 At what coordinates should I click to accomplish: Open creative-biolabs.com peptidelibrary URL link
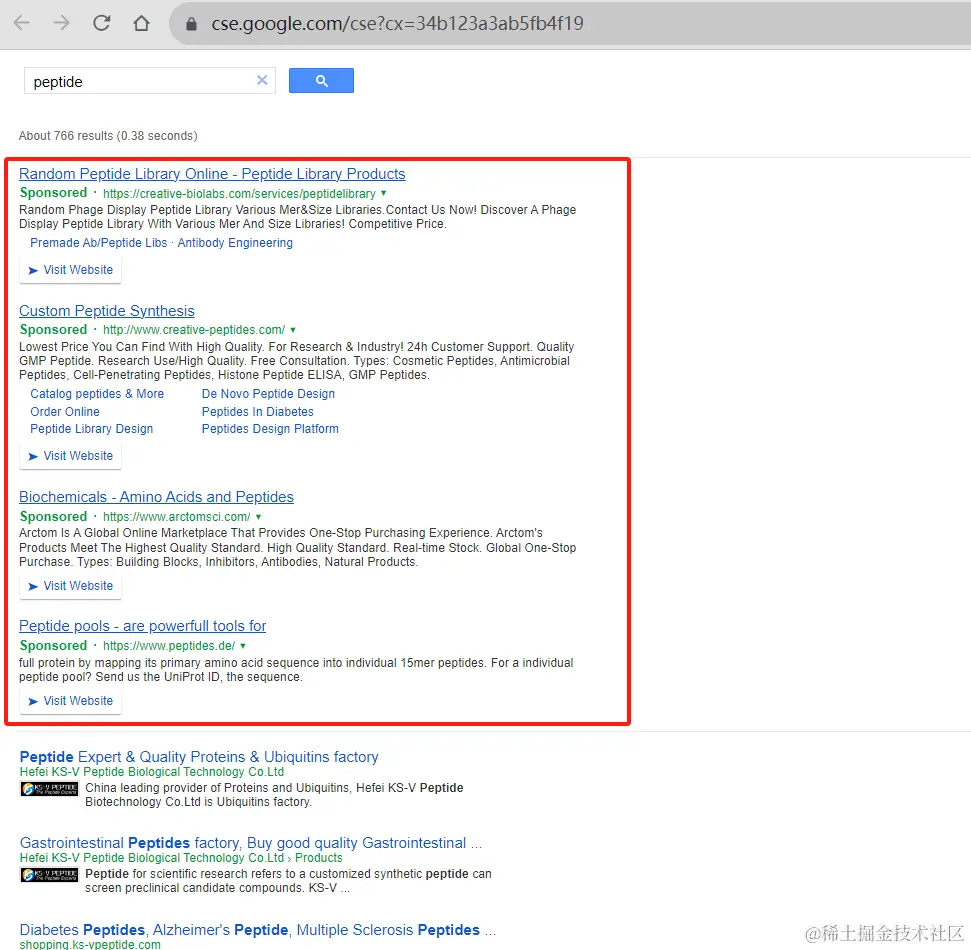click(x=239, y=194)
